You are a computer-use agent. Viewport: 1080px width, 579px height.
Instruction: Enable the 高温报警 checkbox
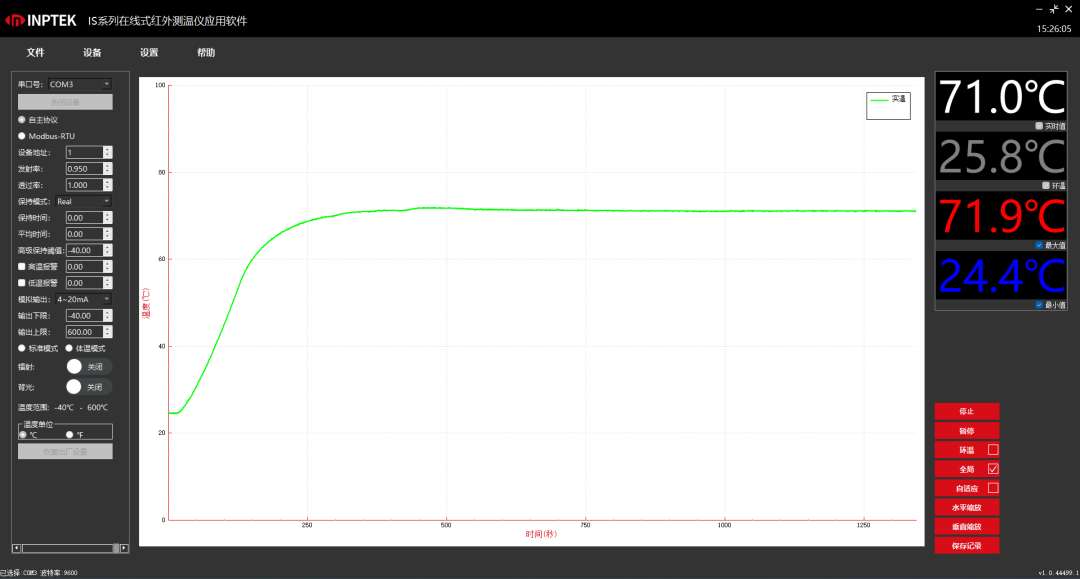[x=22, y=267]
